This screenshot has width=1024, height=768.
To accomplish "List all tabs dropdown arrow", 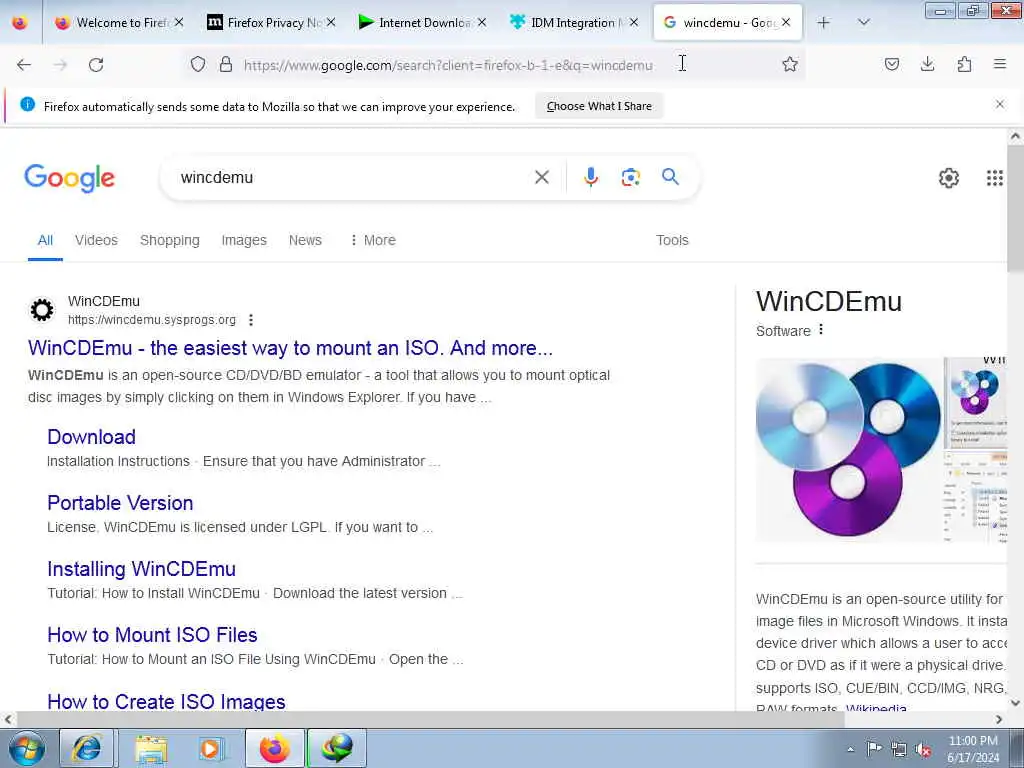I will (x=863, y=22).
